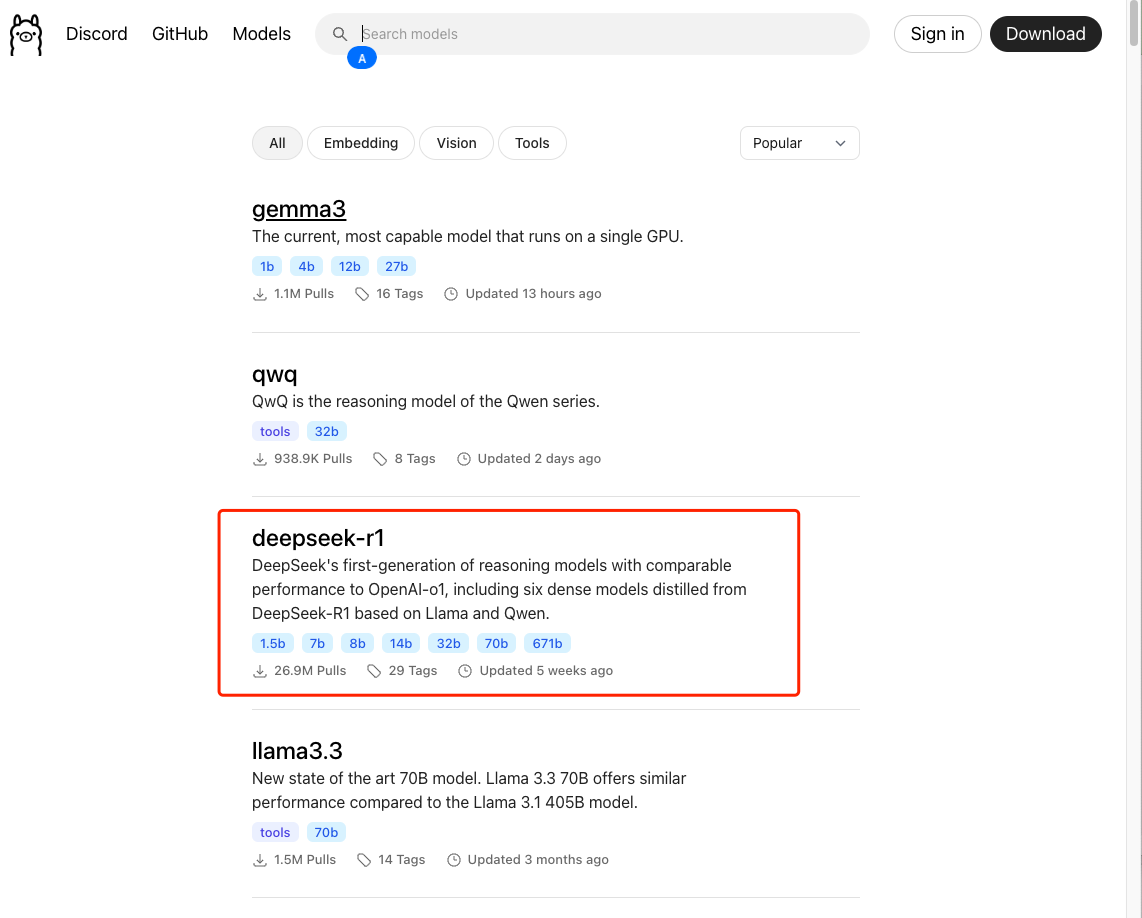Click the blue A badge below search
1142x918 pixels.
362,58
